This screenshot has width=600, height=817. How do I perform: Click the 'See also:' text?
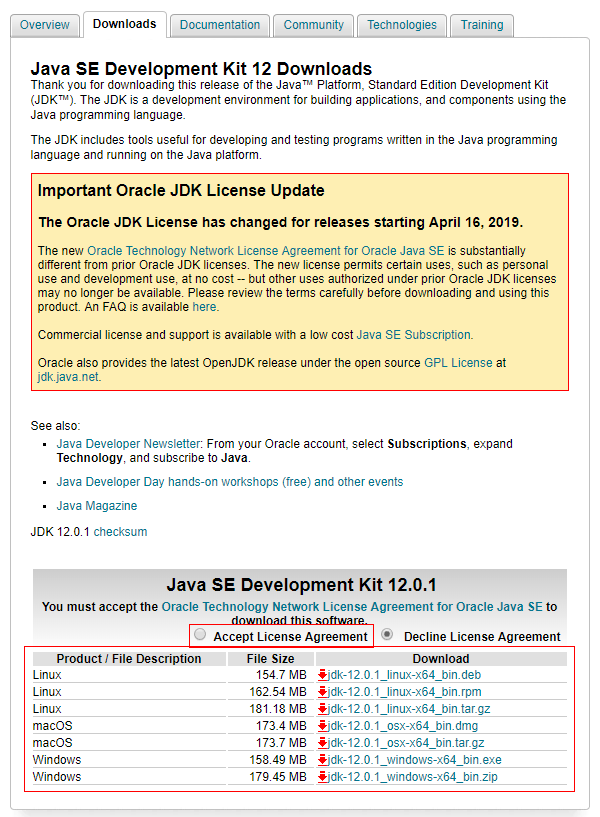tap(55, 426)
